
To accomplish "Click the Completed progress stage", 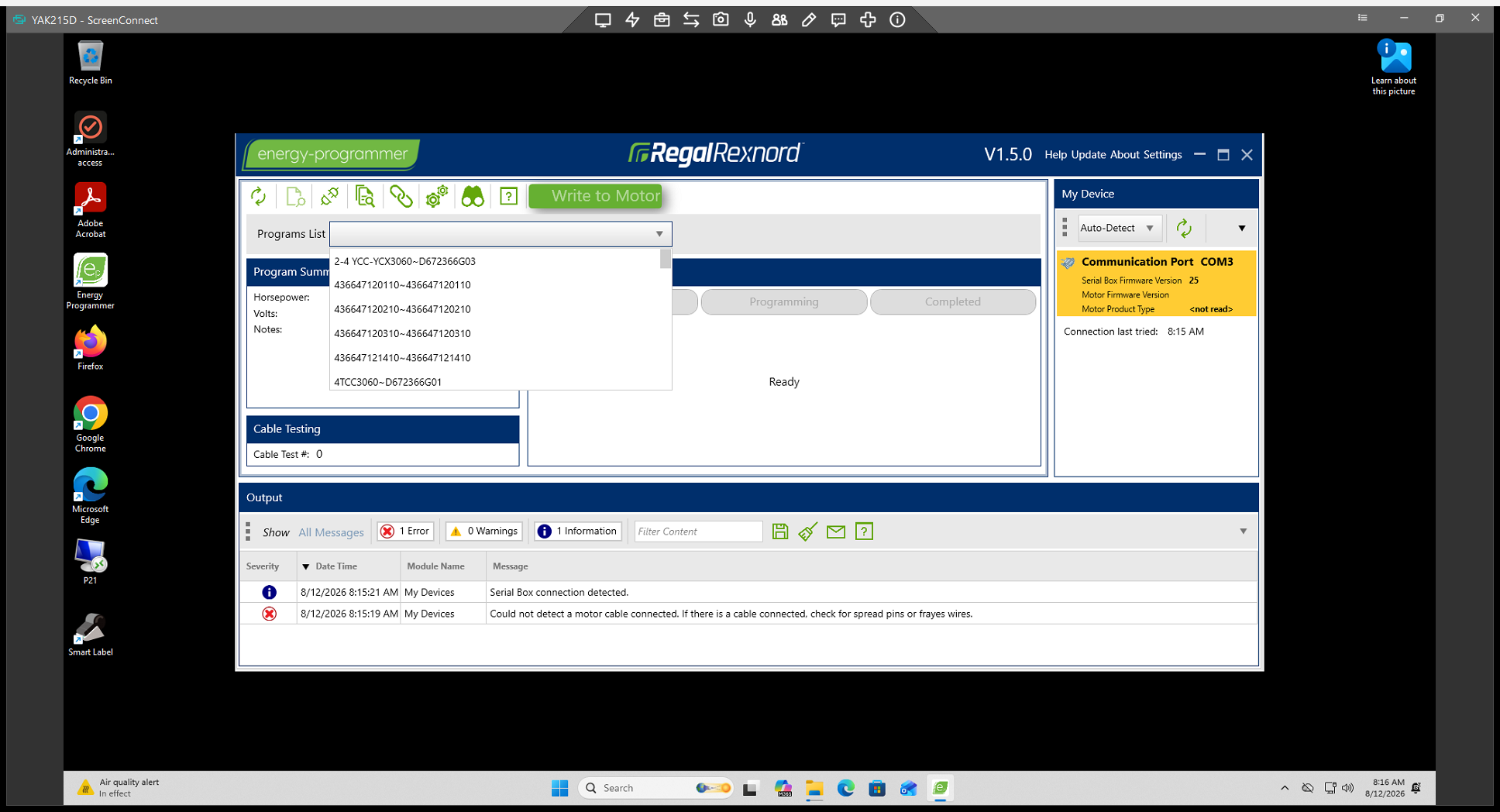I will click(952, 302).
